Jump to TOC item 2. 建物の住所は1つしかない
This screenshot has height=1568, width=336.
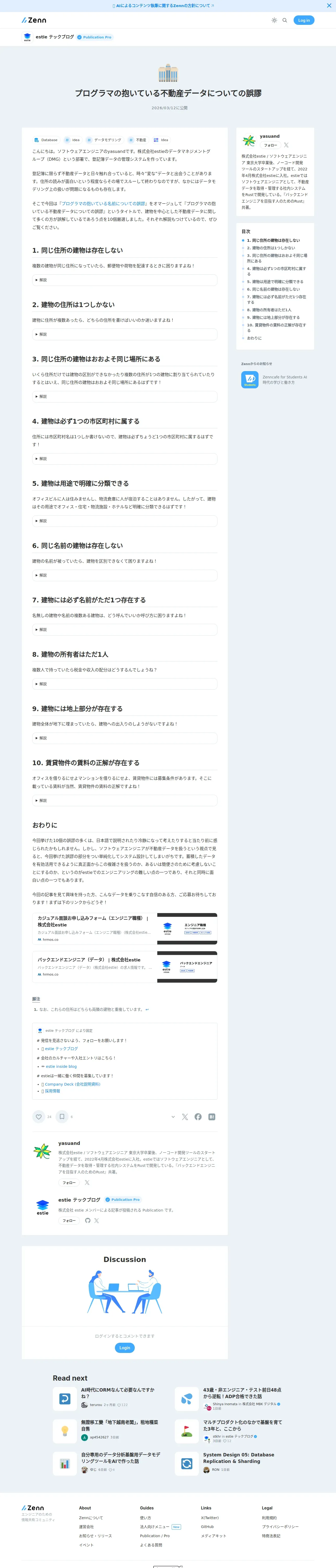click(271, 248)
